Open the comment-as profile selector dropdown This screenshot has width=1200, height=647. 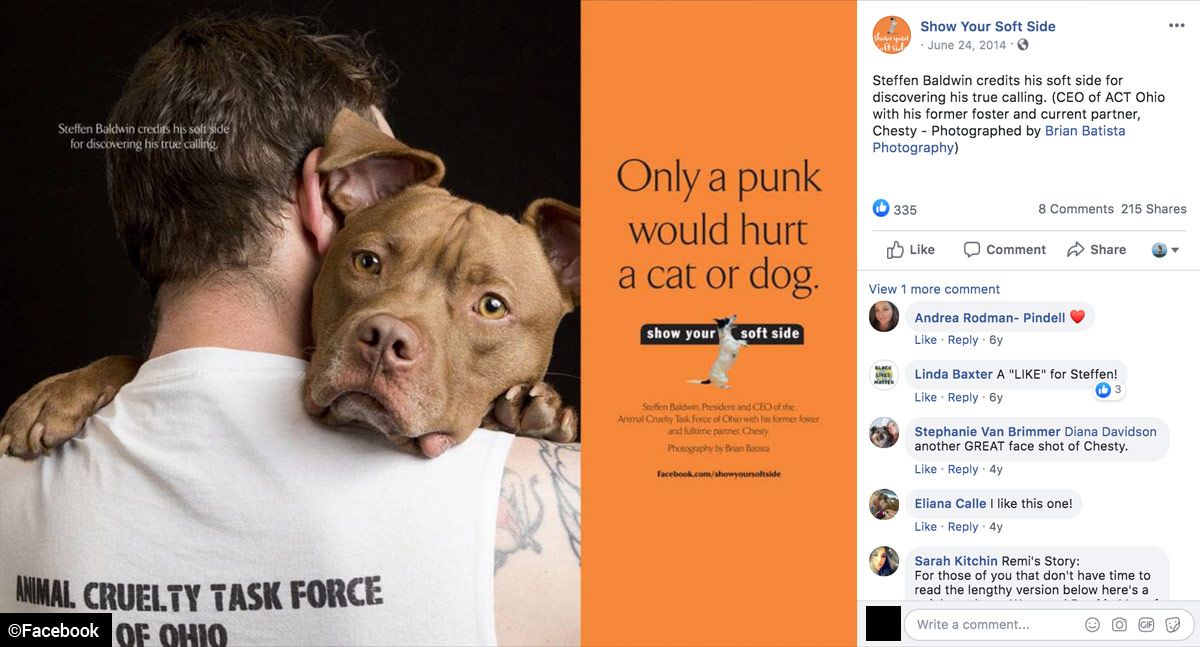pos(1166,250)
